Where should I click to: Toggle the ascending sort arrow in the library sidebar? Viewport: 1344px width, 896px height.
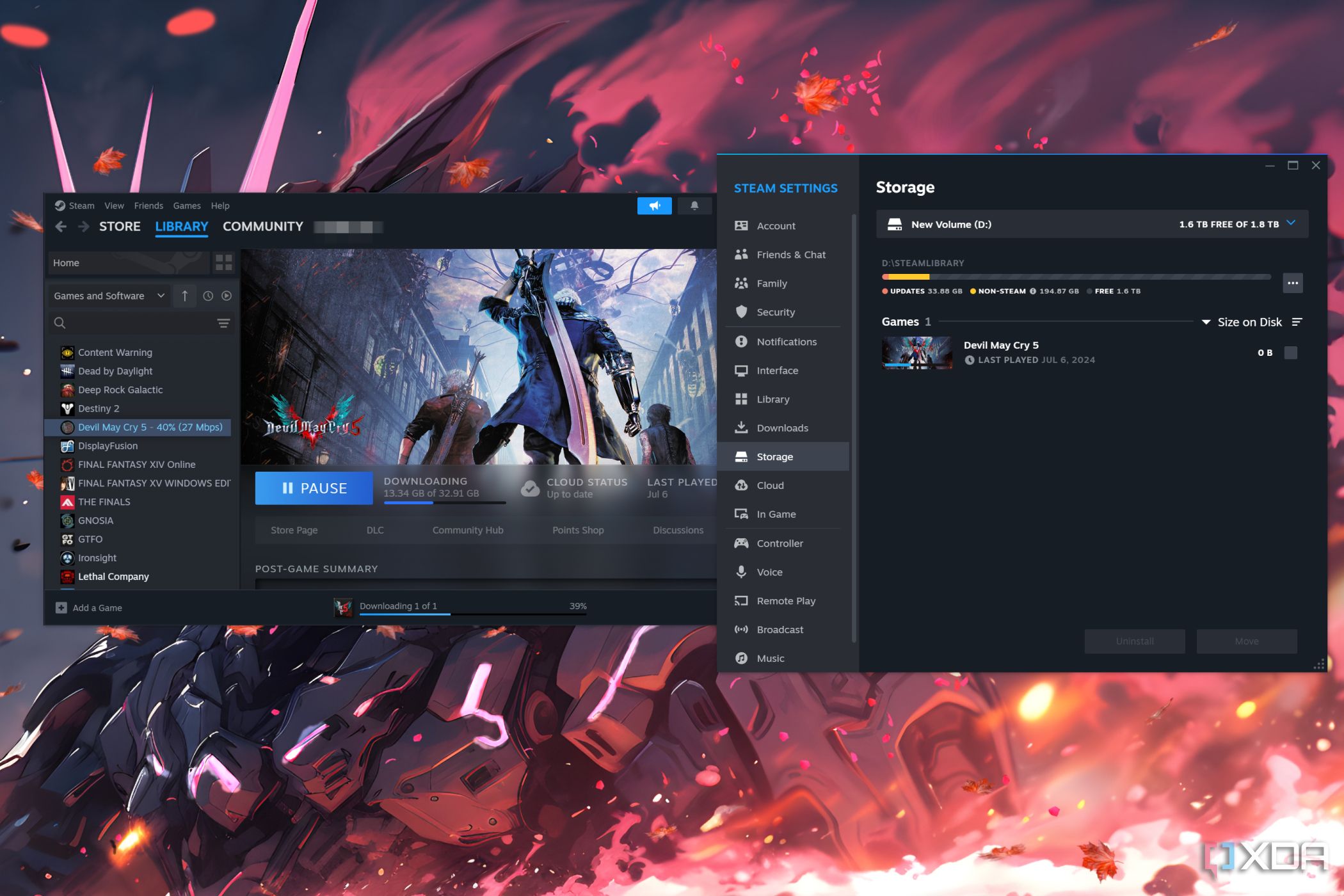click(184, 295)
